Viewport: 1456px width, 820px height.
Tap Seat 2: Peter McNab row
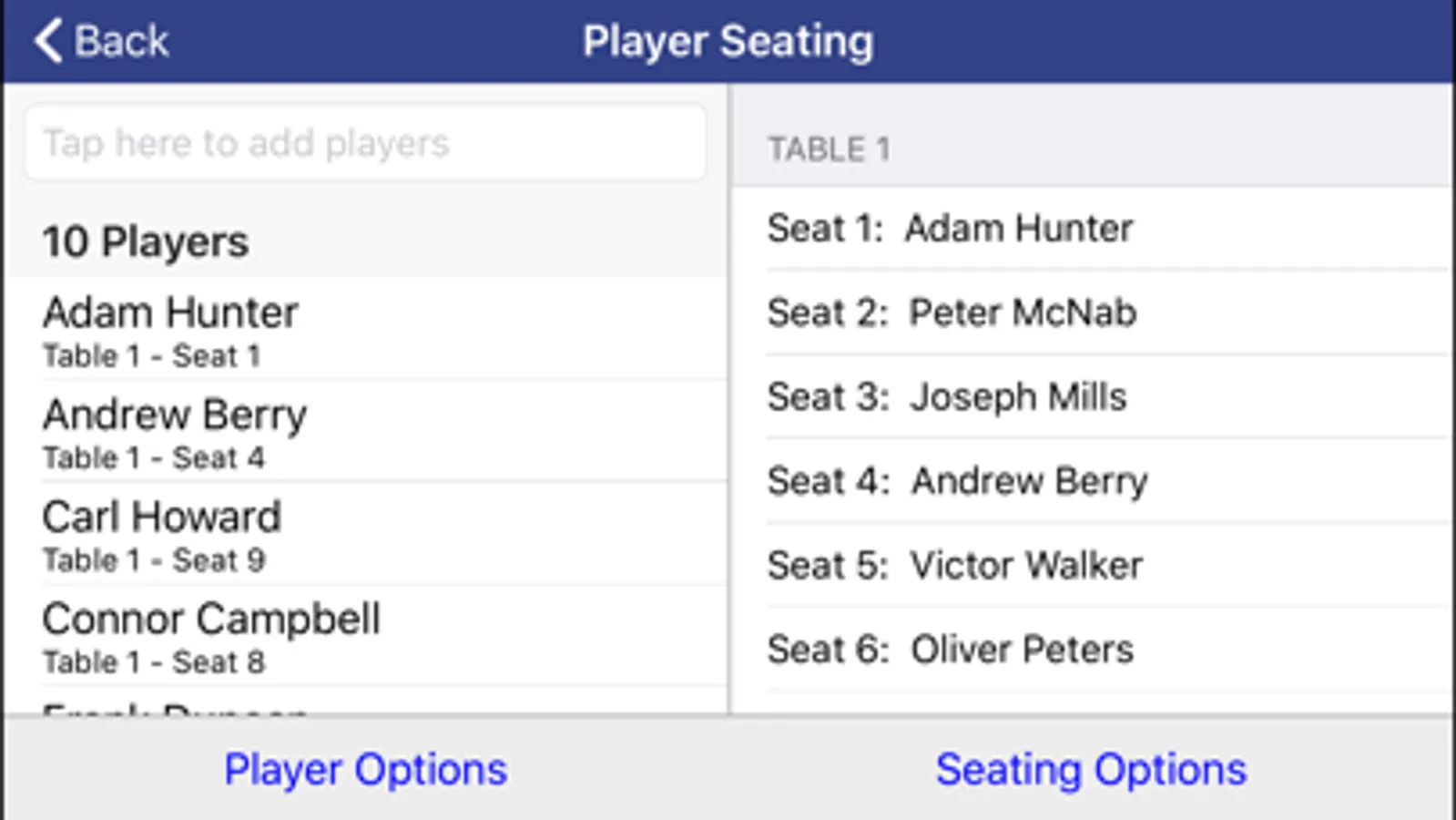[1091, 313]
